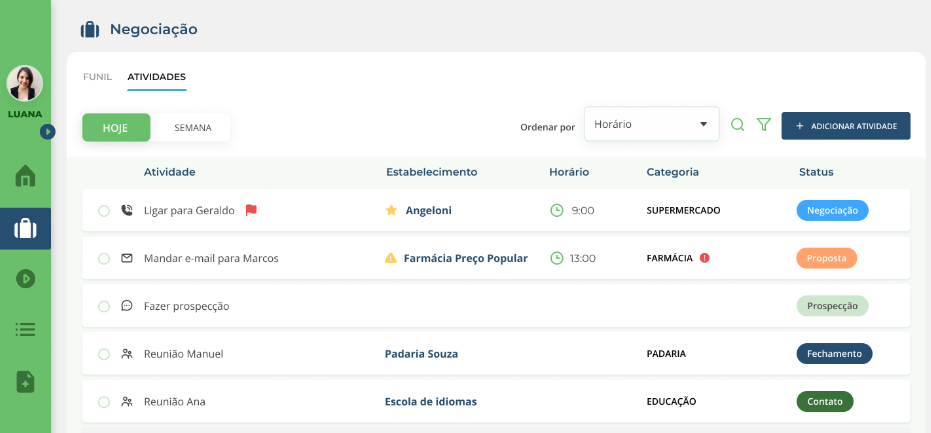
Task: Open the briefcase Negociação sidebar icon
Action: [x=25, y=229]
